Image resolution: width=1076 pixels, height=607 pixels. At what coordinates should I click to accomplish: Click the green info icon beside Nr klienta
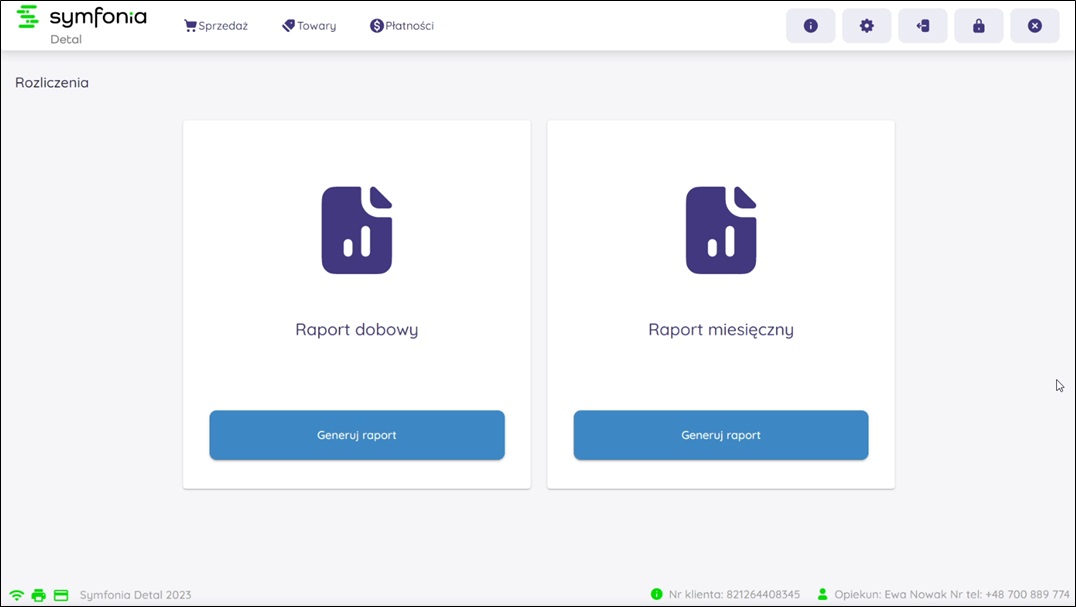click(x=657, y=594)
